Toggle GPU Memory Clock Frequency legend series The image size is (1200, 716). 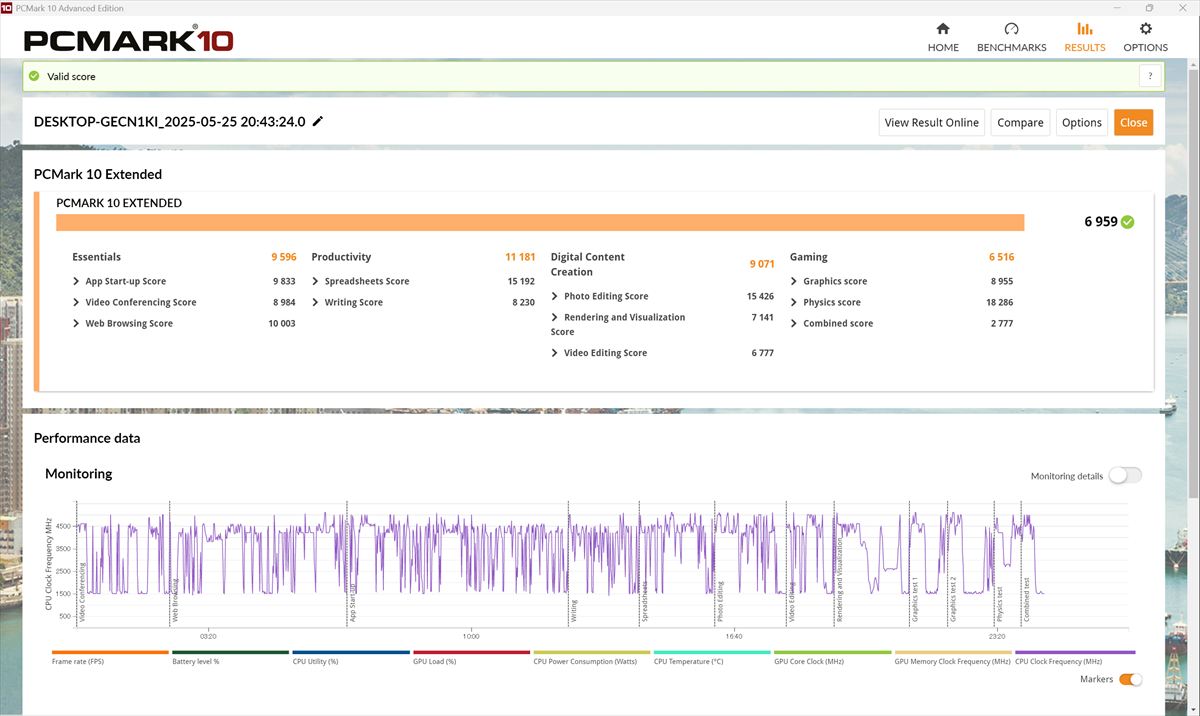coord(953,658)
